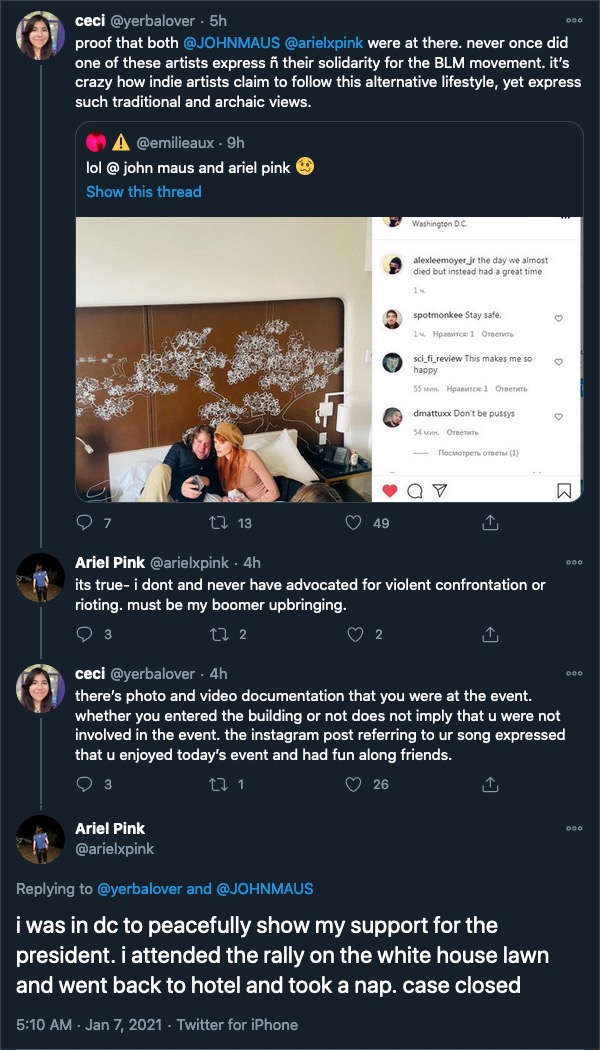The width and height of the screenshot is (600, 1050).
Task: Click the Instagram bookmark icon in screenshot
Action: [564, 490]
